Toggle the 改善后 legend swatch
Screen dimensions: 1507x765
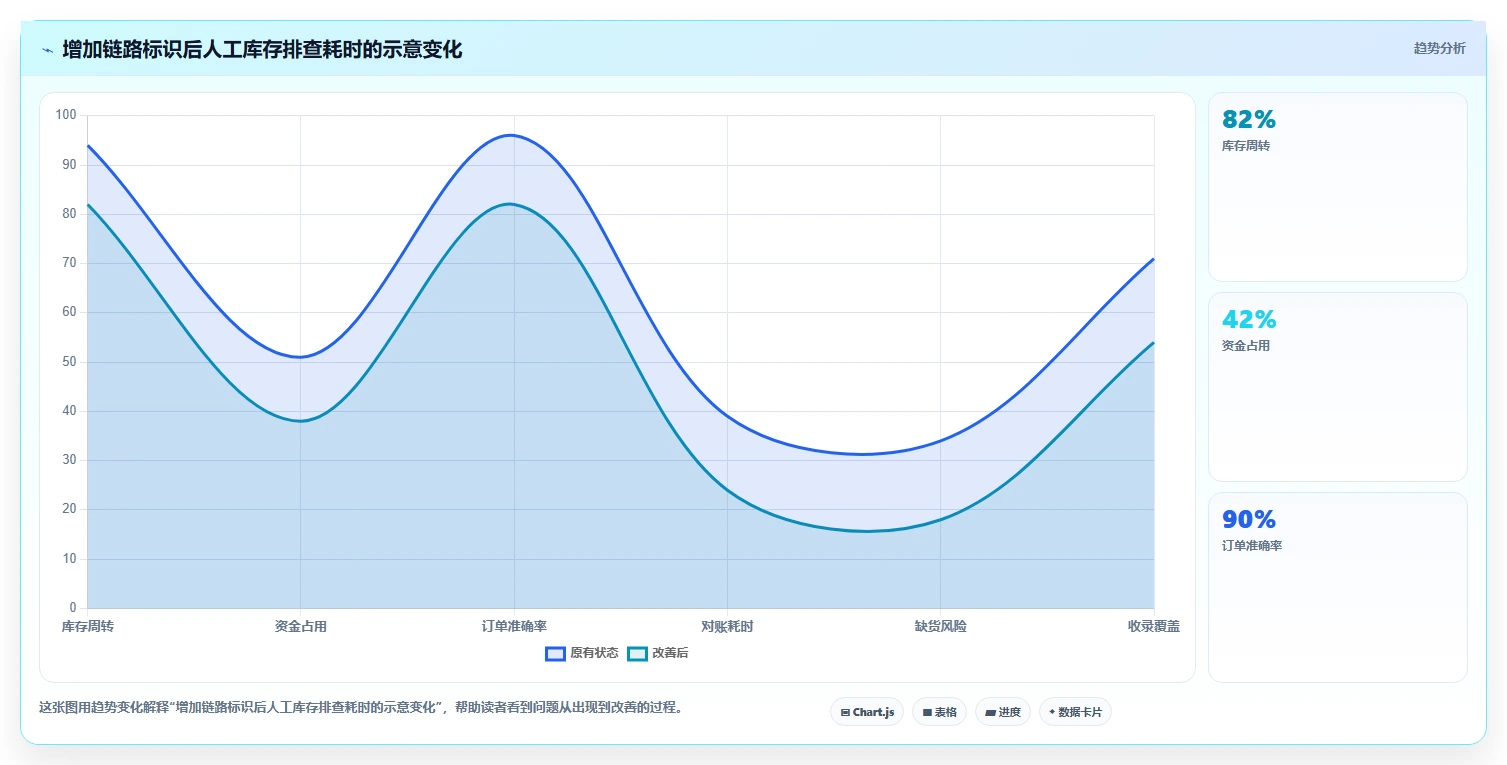coord(637,654)
